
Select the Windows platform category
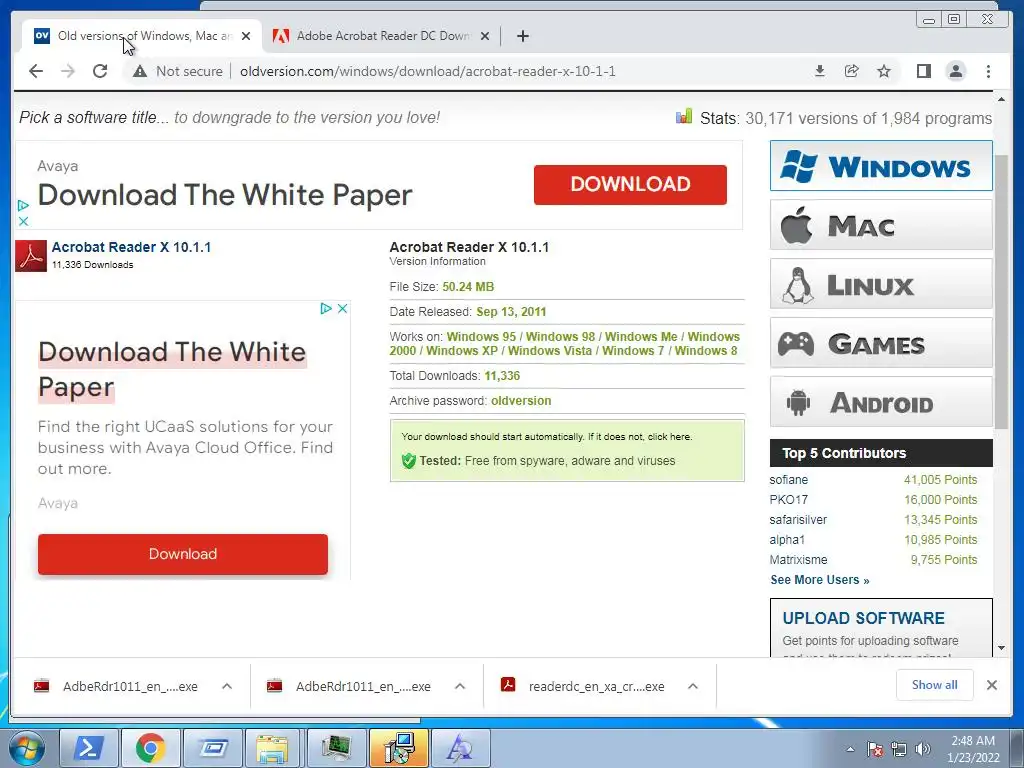pyautogui.click(x=881, y=166)
